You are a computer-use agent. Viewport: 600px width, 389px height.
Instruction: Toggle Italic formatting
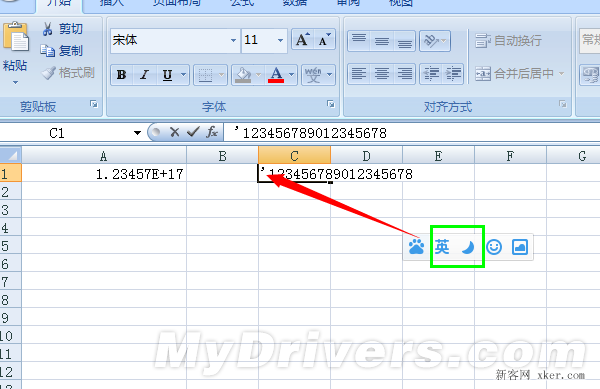click(144, 75)
